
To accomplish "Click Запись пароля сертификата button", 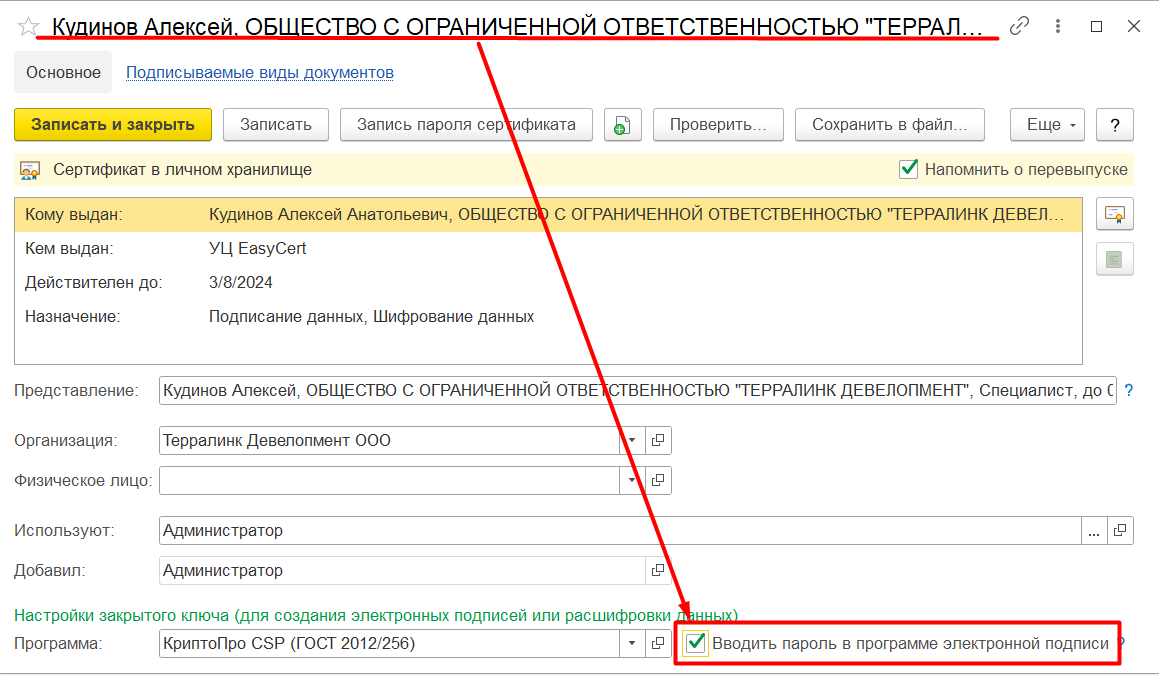I will click(x=466, y=125).
